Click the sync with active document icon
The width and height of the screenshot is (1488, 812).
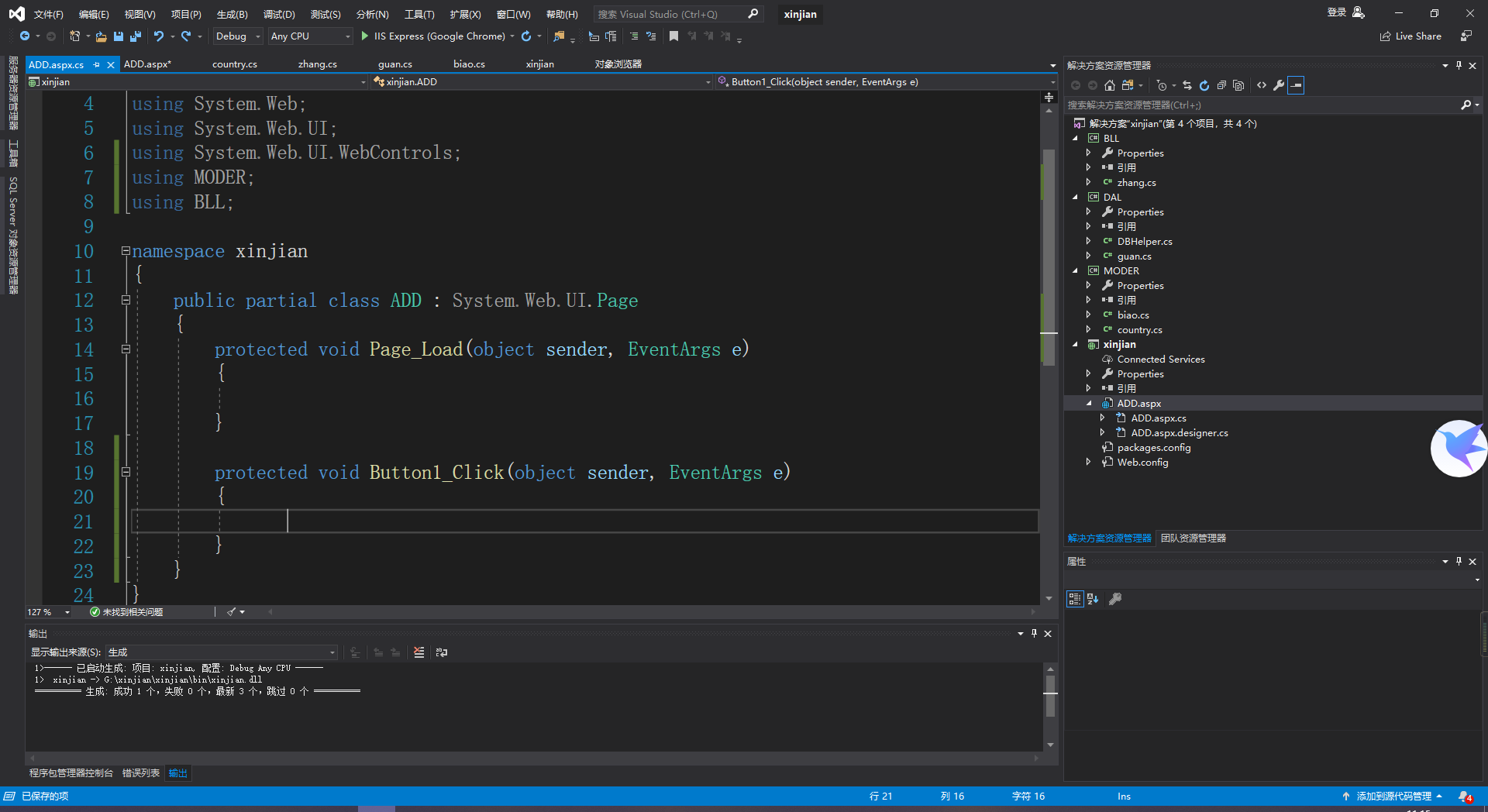pos(1187,85)
